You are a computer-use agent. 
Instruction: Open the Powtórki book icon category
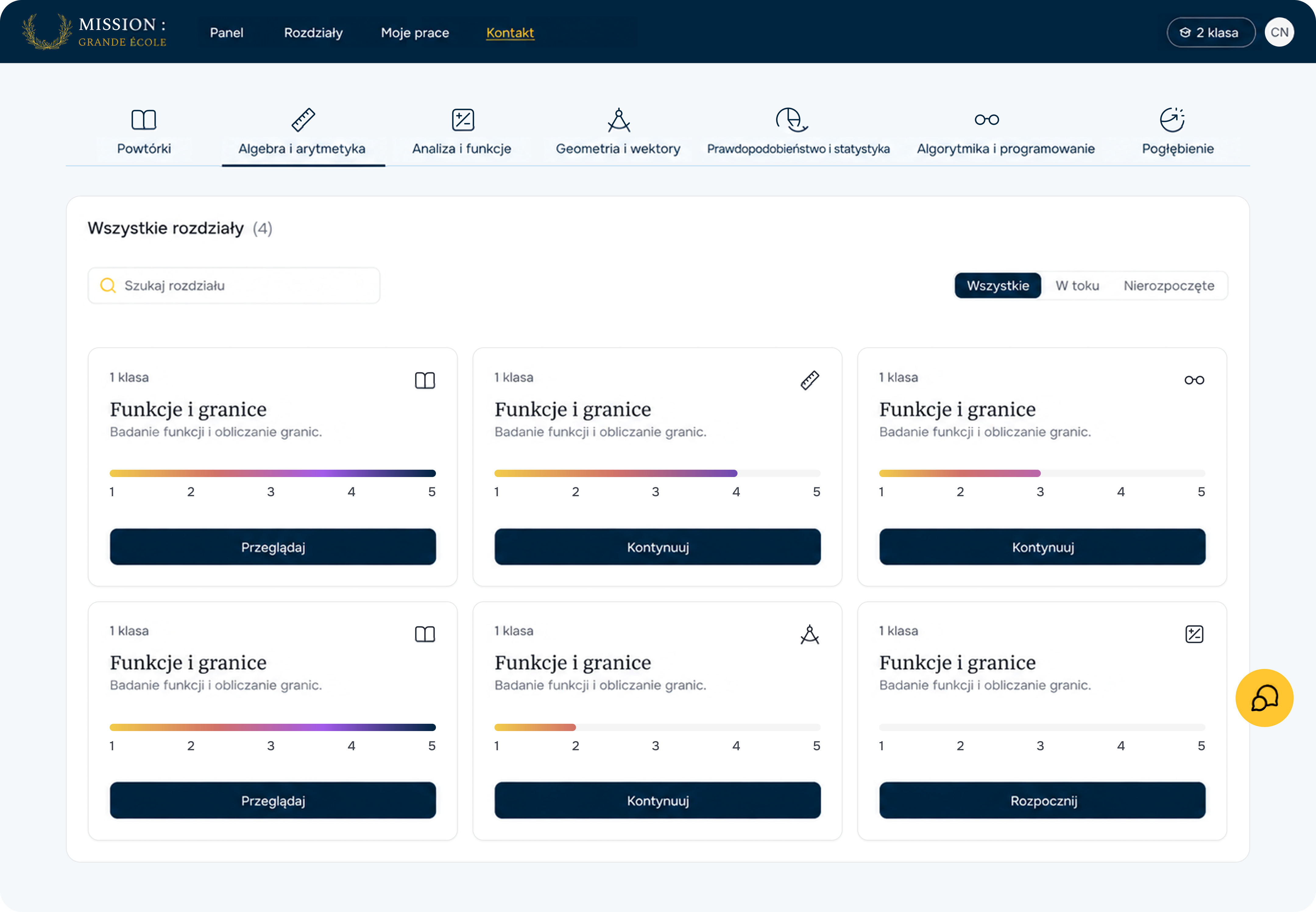pos(143,120)
